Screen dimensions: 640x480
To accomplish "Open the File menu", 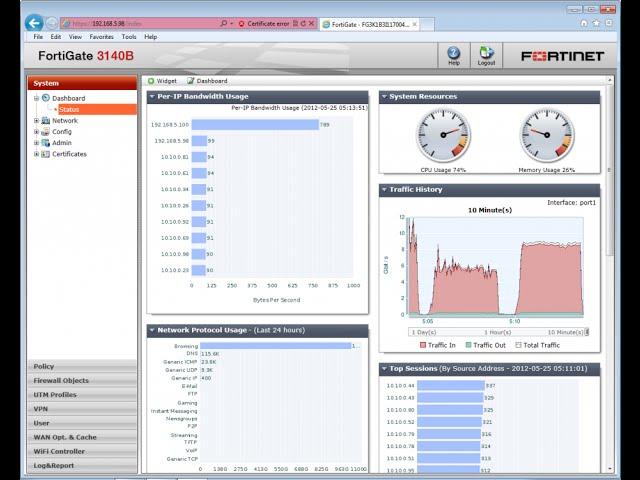I will click(38, 37).
